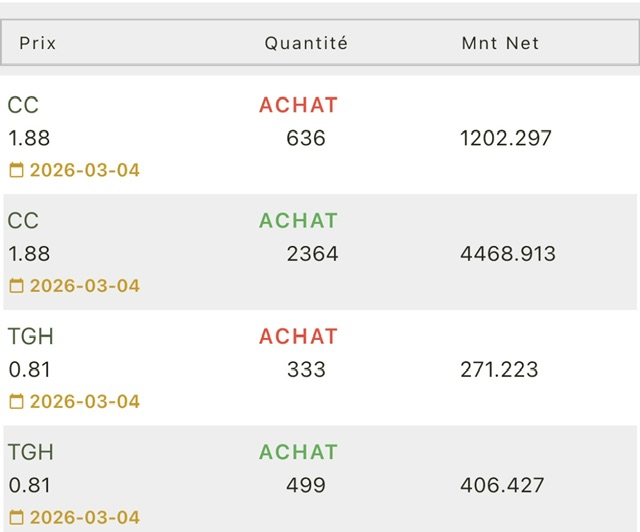Click the red ACHAT label above quantity 636
Image resolution: width=640 pixels, height=532 pixels.
pyautogui.click(x=298, y=105)
